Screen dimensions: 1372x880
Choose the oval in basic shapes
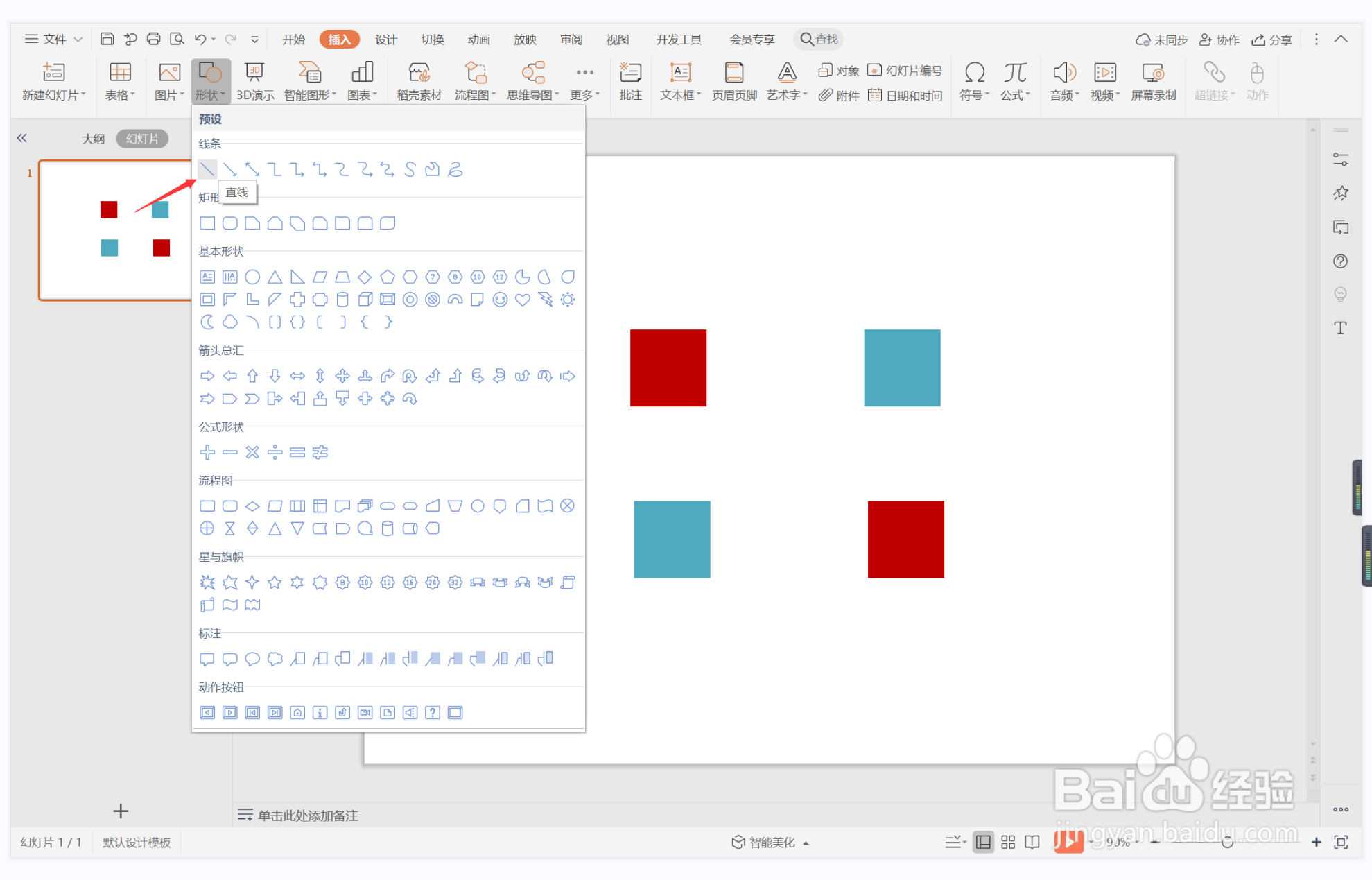click(252, 277)
